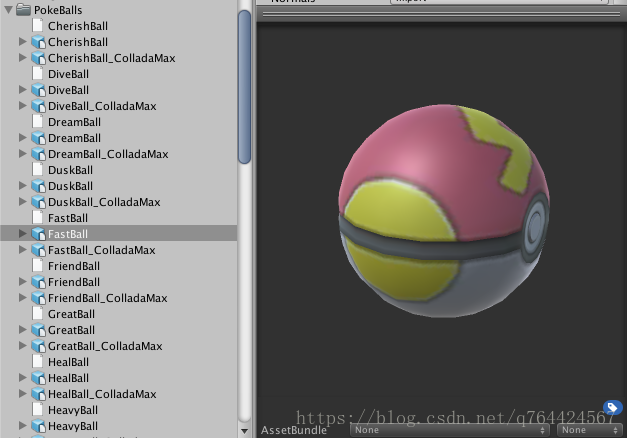Select the FastBall file page icon
Screen dimensions: 627x438
click(x=38, y=218)
